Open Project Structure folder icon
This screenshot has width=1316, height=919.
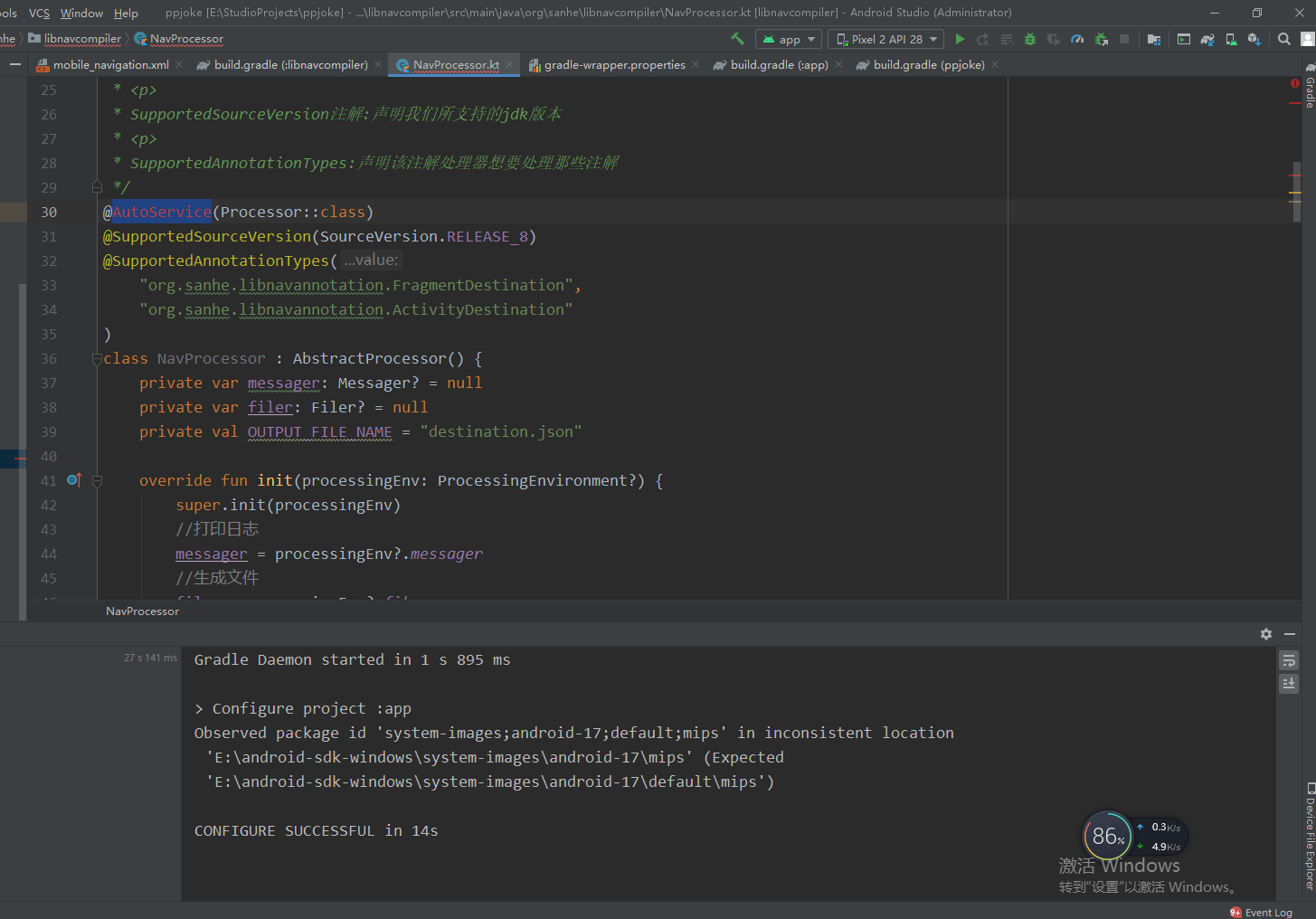(x=1153, y=39)
